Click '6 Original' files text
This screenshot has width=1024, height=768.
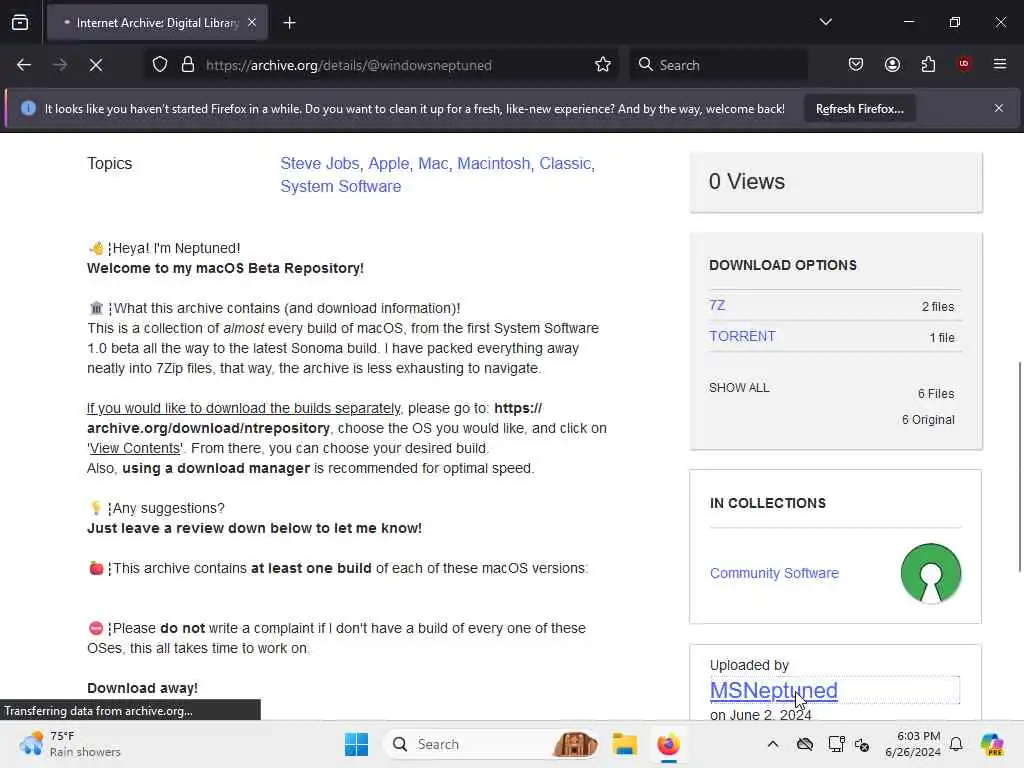pos(928,419)
